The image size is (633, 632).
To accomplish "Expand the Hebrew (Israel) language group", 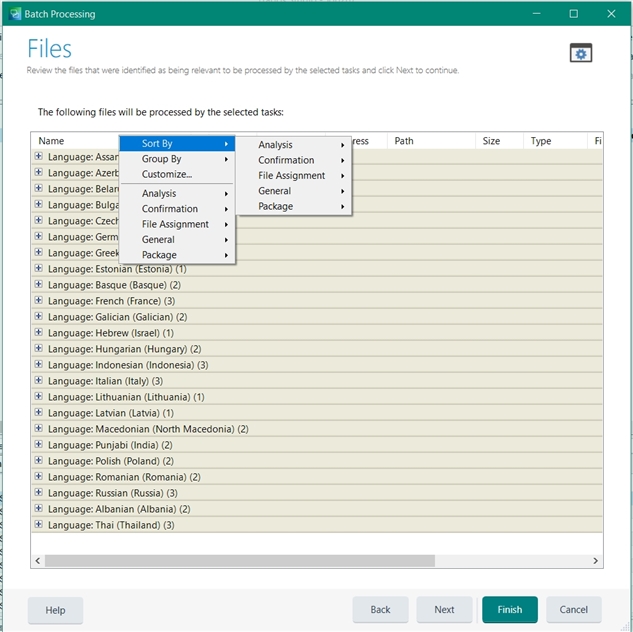I will pos(38,333).
